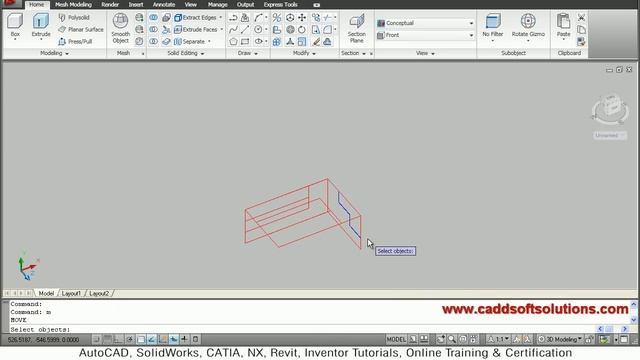Toggle Grid display in status bar
This screenshot has height=360, width=640.
107,339
